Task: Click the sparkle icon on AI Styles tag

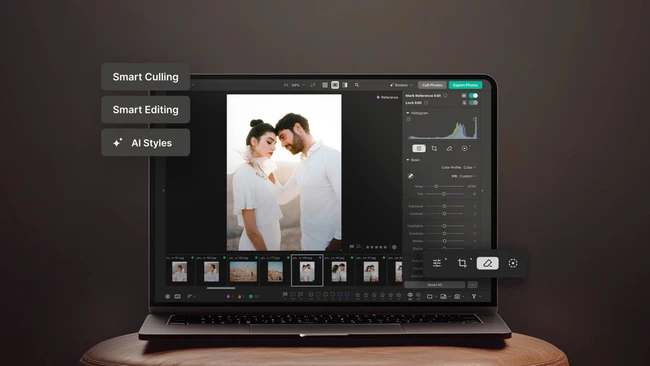Action: tap(118, 143)
